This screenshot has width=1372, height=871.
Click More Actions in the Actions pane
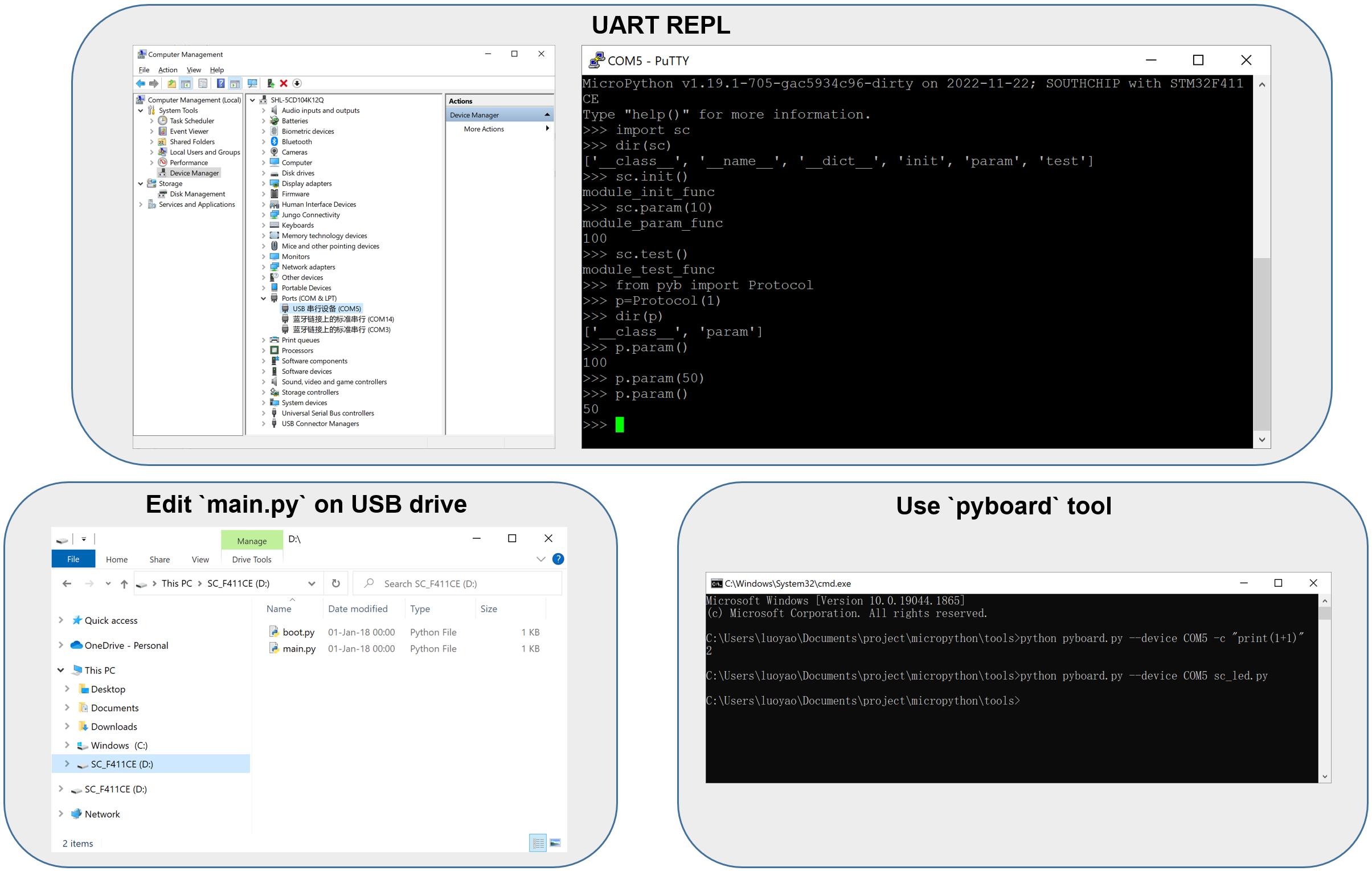pyautogui.click(x=484, y=129)
